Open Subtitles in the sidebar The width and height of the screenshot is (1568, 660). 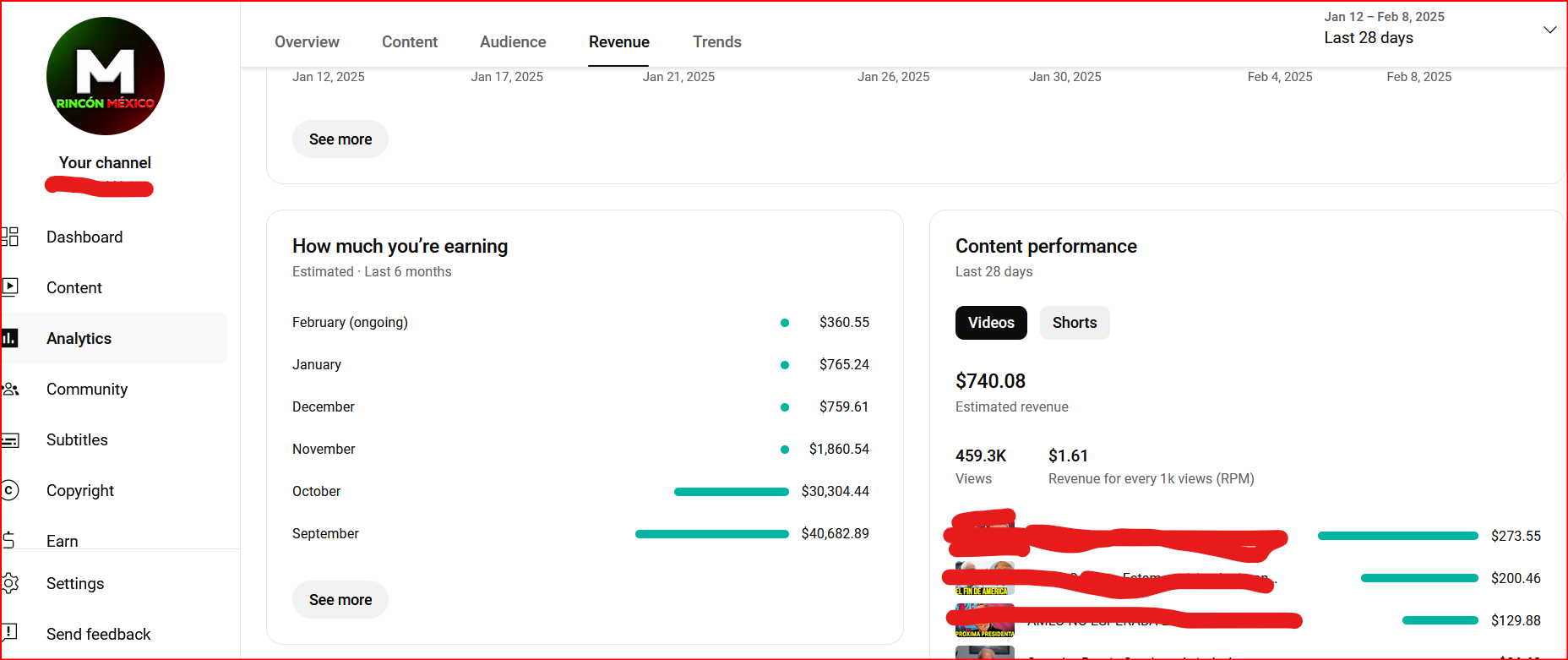[x=77, y=440]
